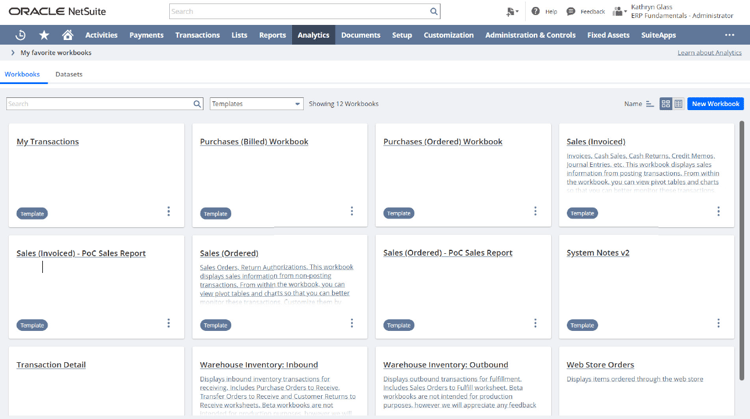Screen dimensions: 750x419
Task: Click the workbook list vertical scrollbar
Action: click(x=741, y=251)
